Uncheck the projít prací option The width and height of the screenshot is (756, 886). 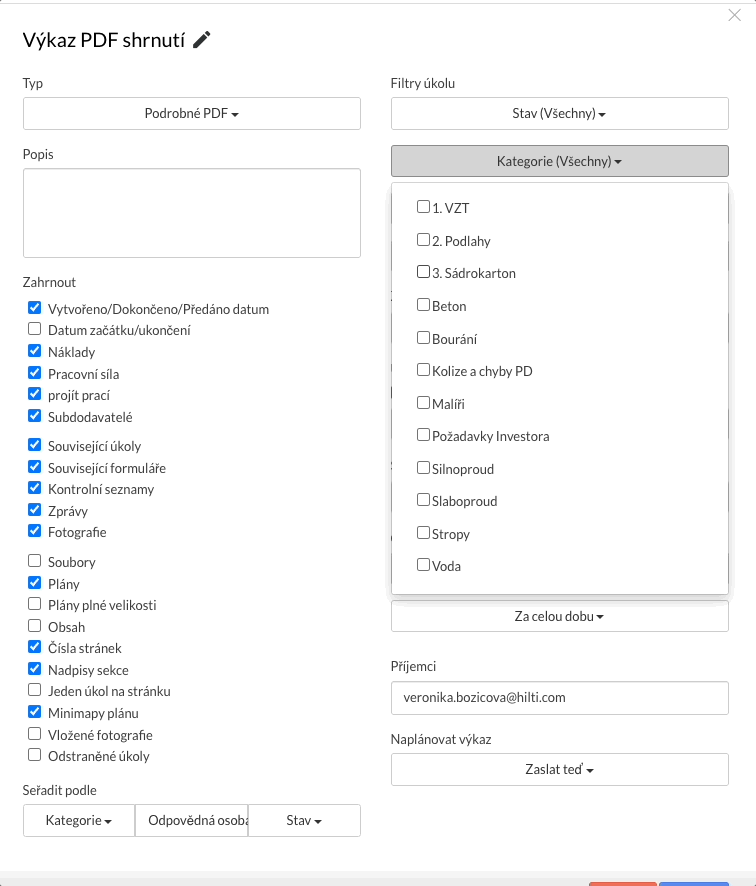point(34,393)
